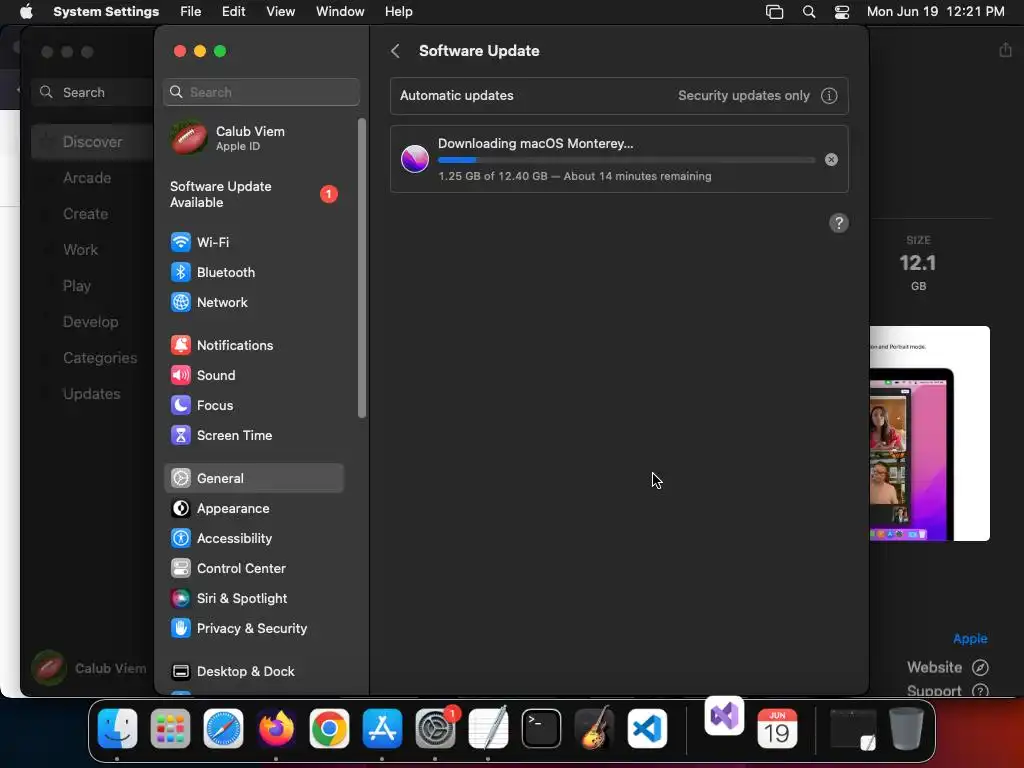
Task: Select Work in App Store sidebar
Action: click(80, 249)
